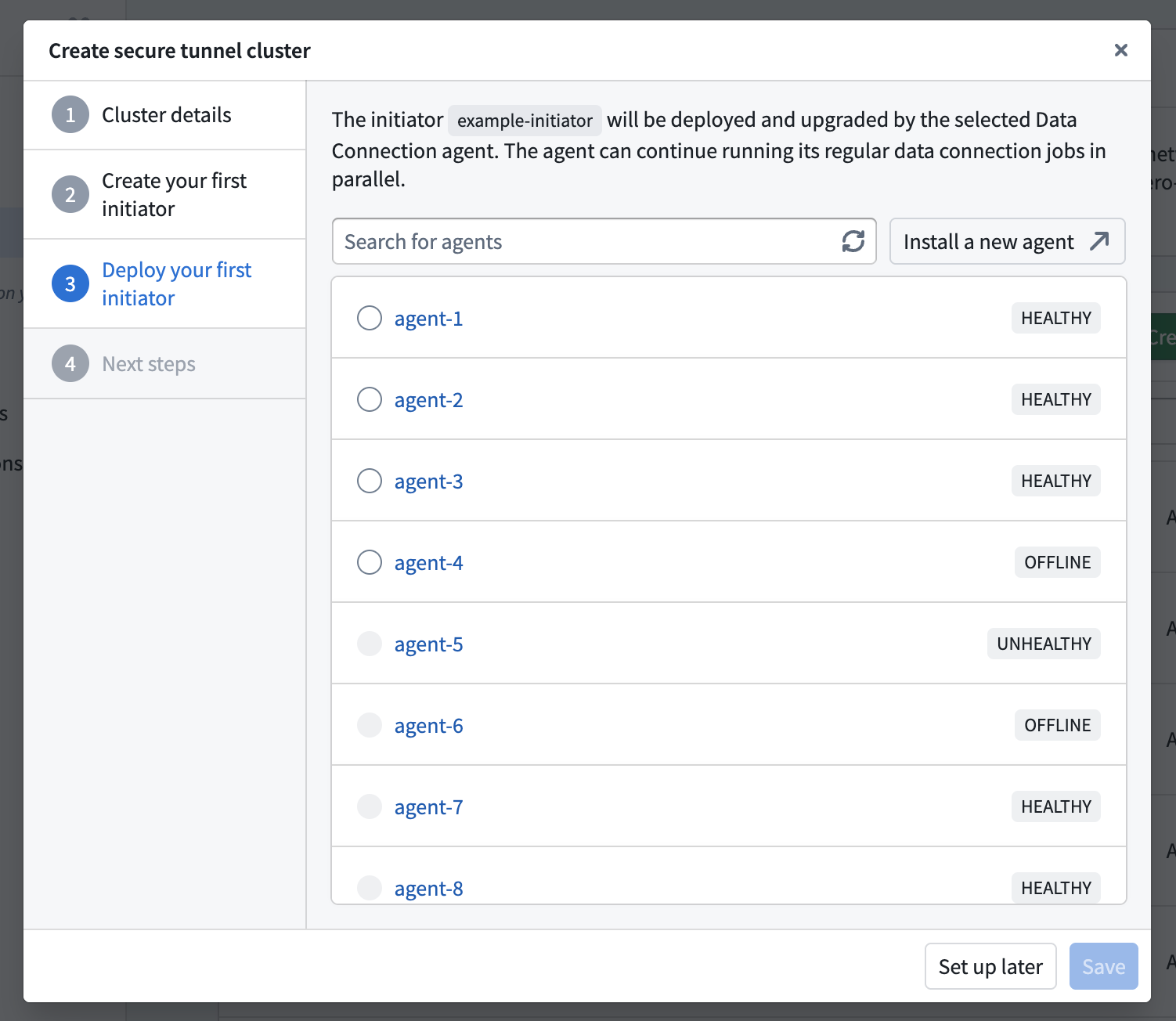Open the agent-5 link
Viewport: 1176px width, 1021px height.
428,644
